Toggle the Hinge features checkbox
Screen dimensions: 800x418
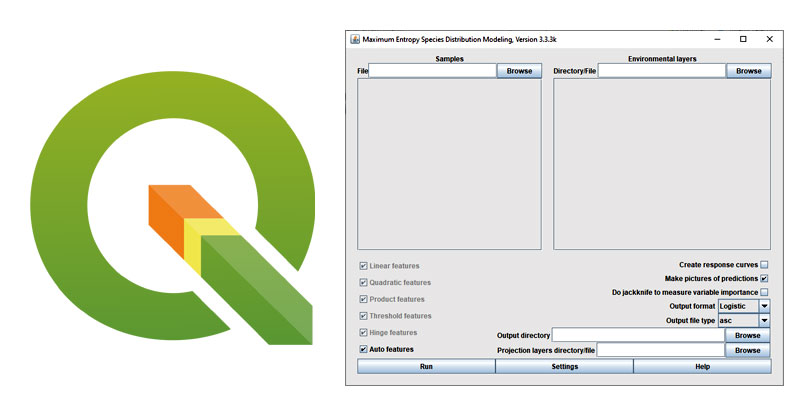[x=363, y=332]
